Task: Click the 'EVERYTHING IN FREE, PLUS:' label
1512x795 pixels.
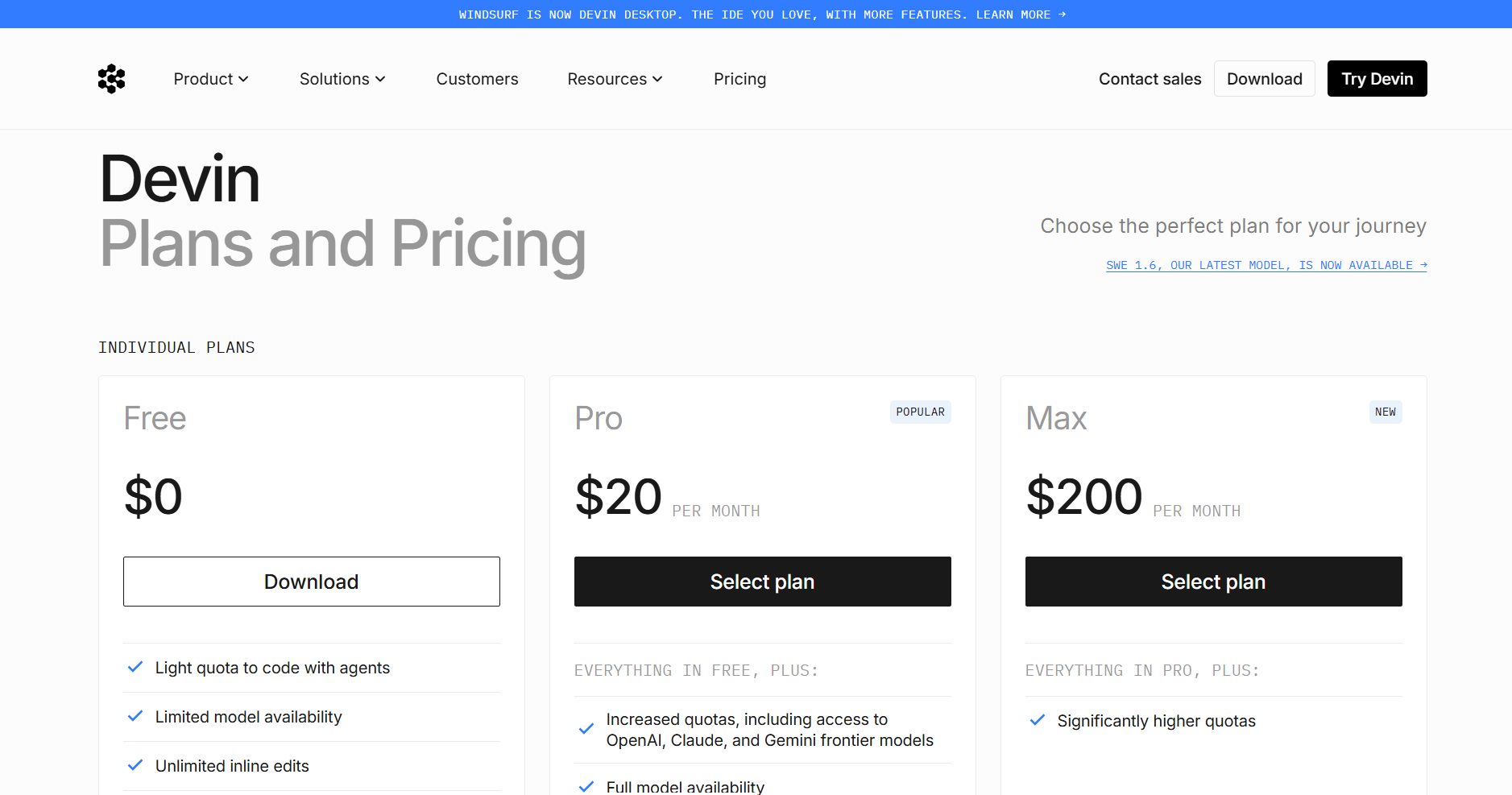Action: click(x=696, y=670)
